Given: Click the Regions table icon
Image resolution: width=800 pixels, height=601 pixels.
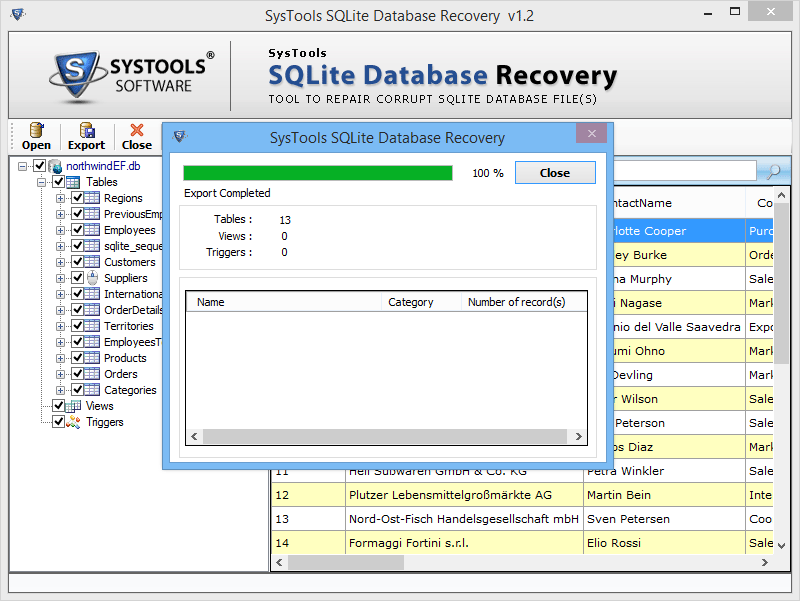Looking at the screenshot, I should click(x=92, y=198).
